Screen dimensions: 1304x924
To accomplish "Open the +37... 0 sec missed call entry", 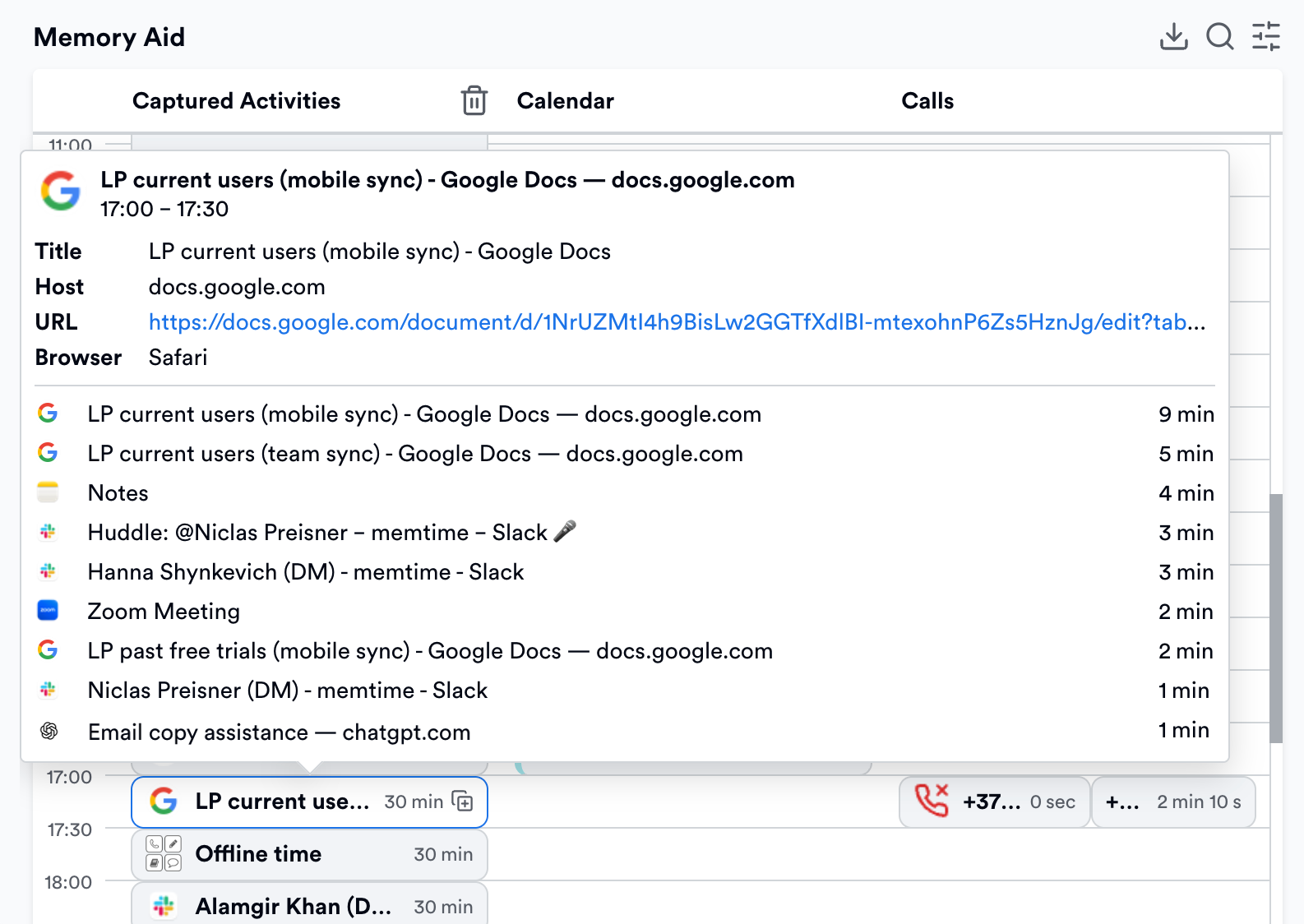I will 995,802.
